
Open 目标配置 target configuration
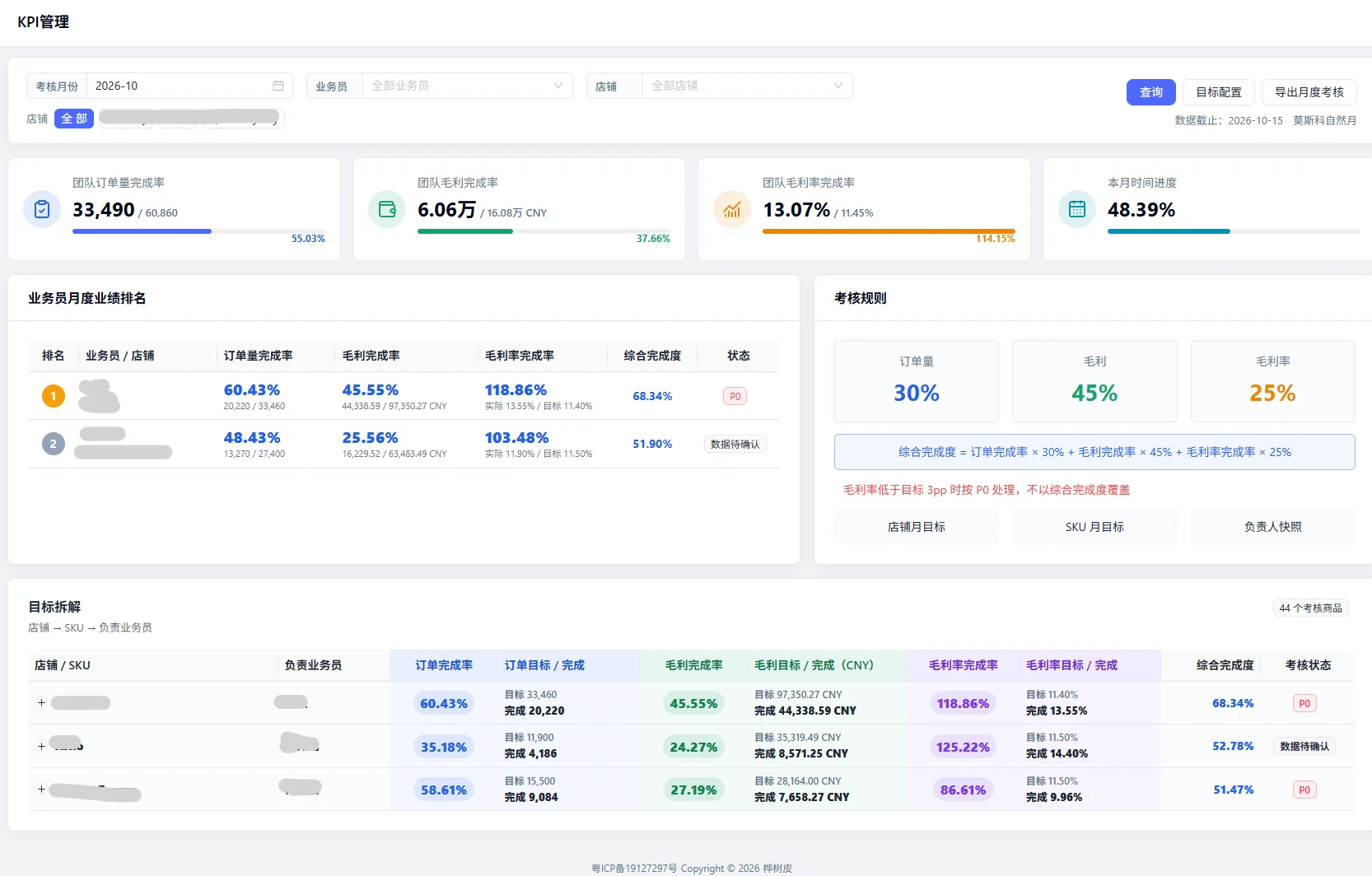pos(1219,92)
